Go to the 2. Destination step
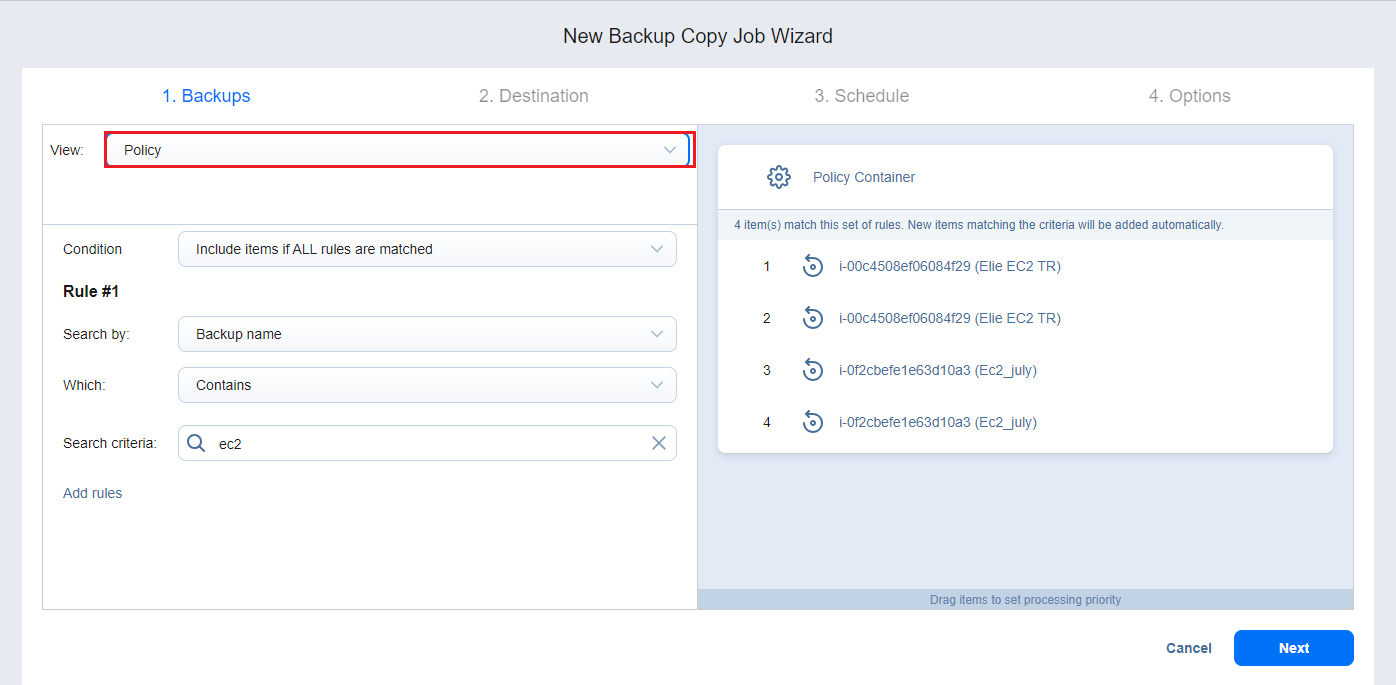 pos(533,96)
